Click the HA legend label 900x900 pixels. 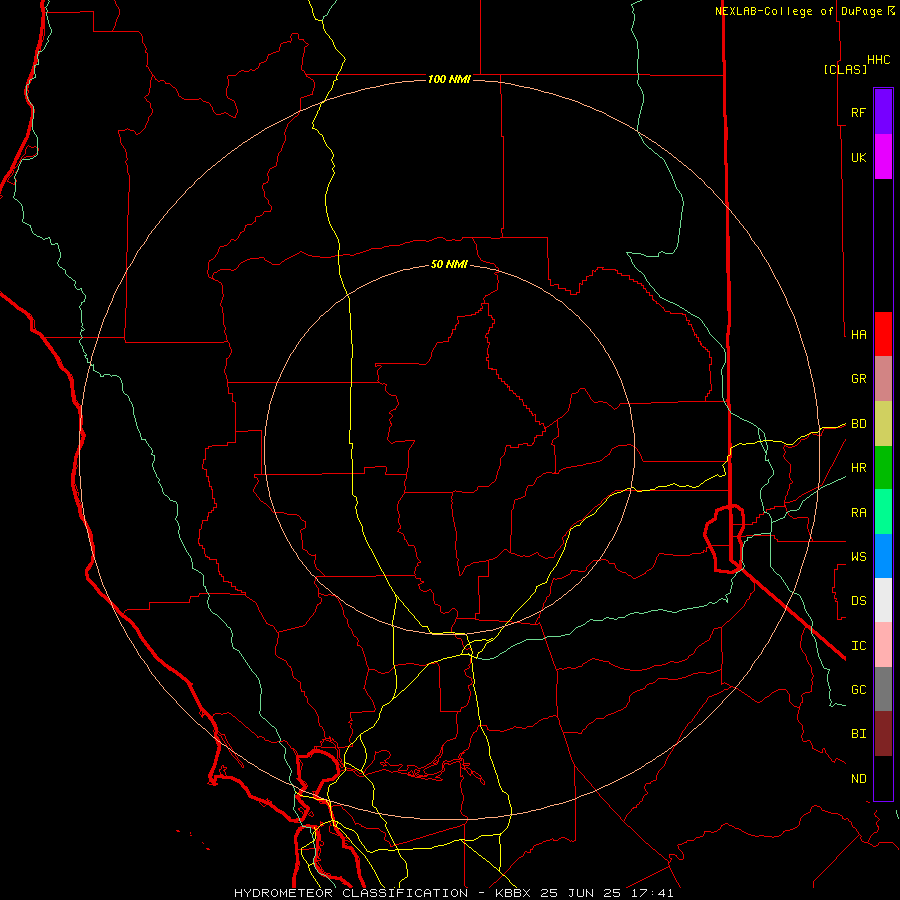[x=858, y=334]
